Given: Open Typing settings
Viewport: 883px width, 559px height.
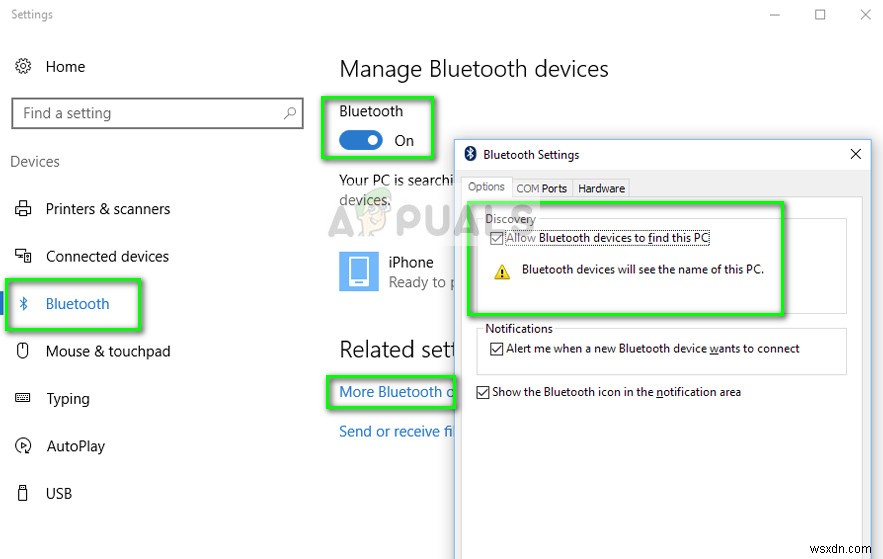Looking at the screenshot, I should pyautogui.click(x=68, y=399).
